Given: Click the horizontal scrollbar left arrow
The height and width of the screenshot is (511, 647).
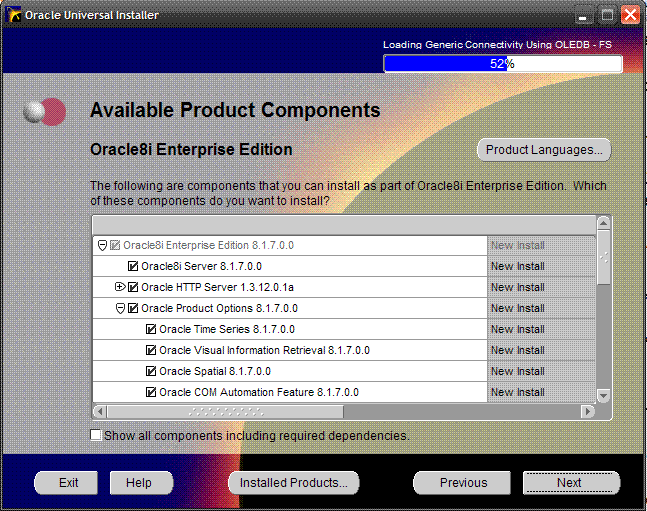Looking at the screenshot, I should 99,411.
